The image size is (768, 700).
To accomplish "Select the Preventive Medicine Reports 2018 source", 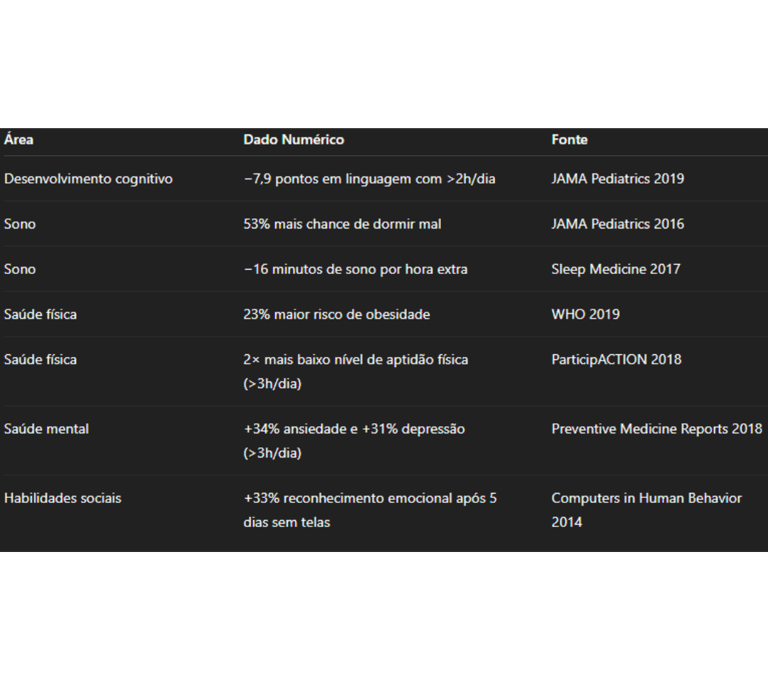I will (657, 429).
